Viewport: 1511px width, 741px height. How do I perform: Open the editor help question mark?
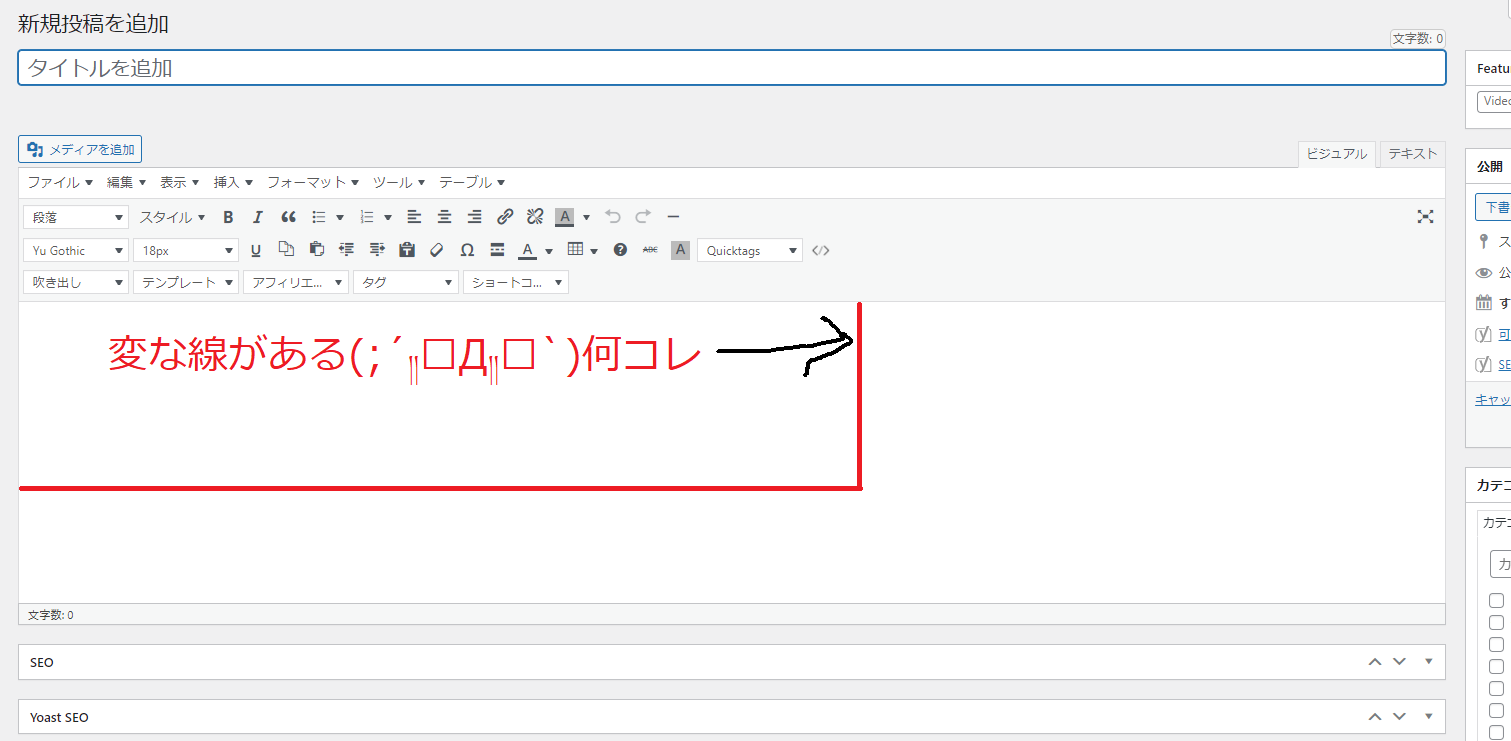click(x=620, y=250)
